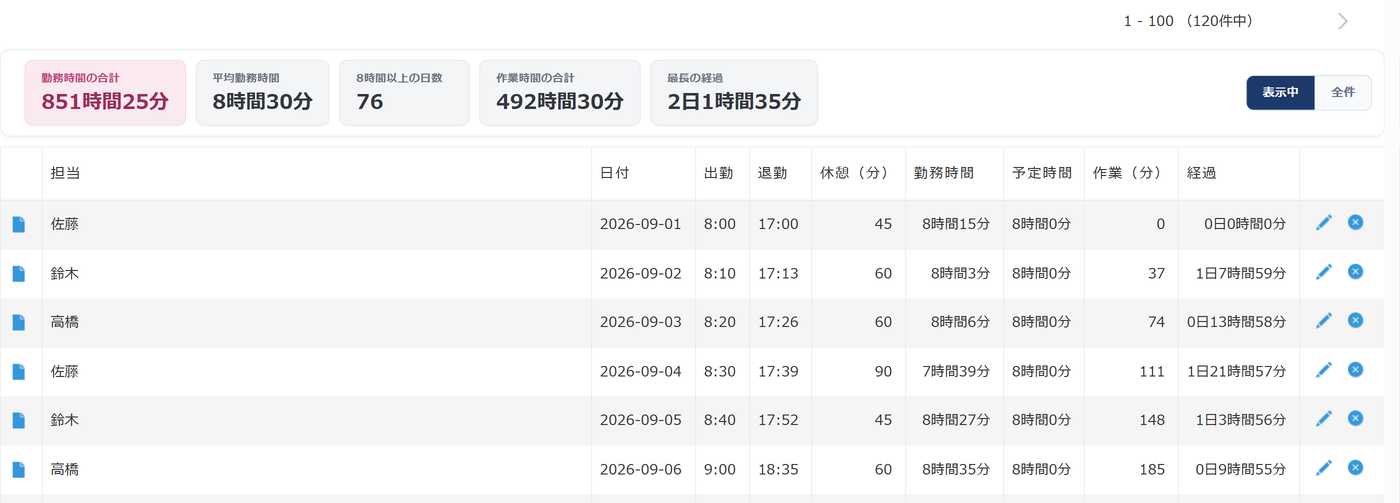This screenshot has height=503, width=1400.
Task: Click the date cell 2026-09-01
Action: pyautogui.click(x=640, y=224)
